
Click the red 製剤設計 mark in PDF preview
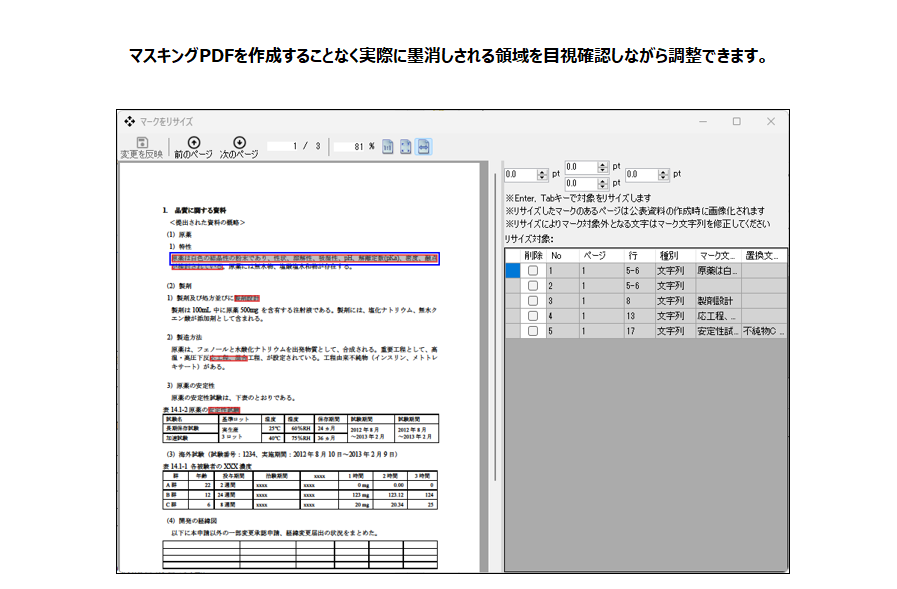[247, 298]
